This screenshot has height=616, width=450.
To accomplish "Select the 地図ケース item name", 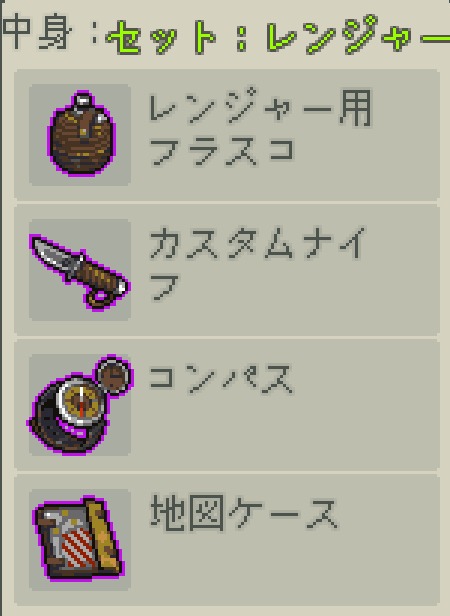I will 244,512.
